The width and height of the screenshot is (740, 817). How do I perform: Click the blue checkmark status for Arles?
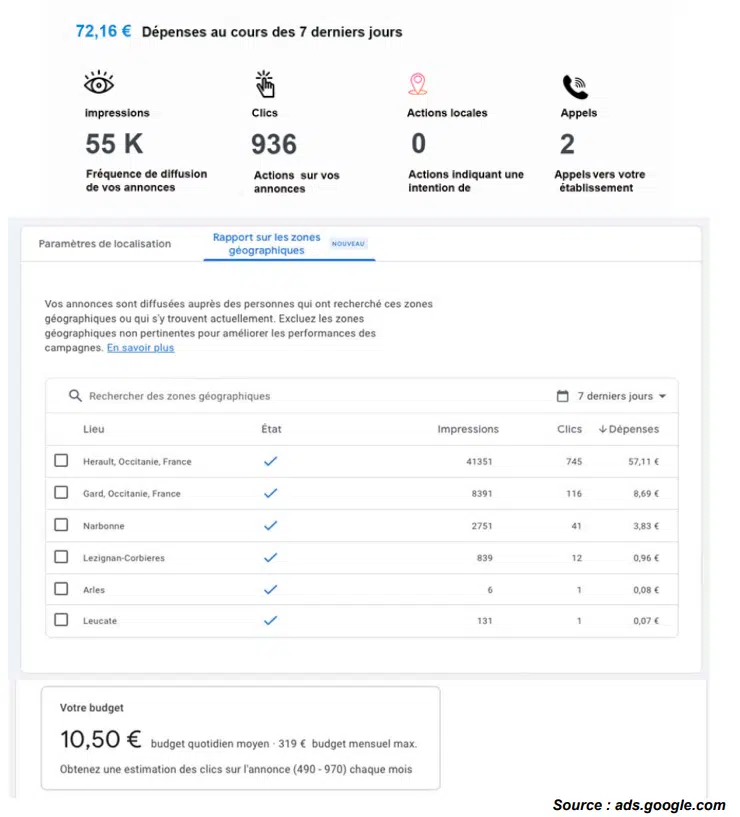[270, 589]
